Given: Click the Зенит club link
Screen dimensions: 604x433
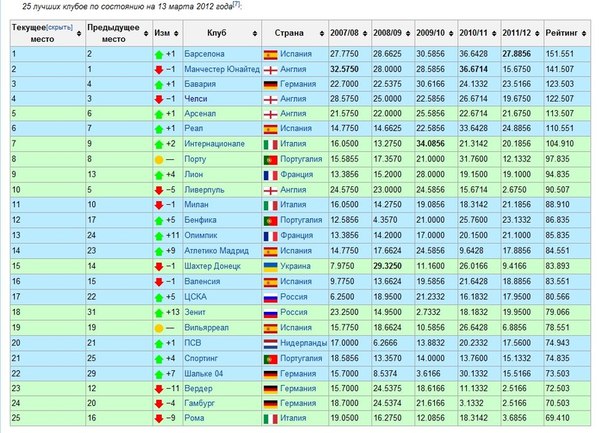Looking at the screenshot, I should tap(197, 313).
